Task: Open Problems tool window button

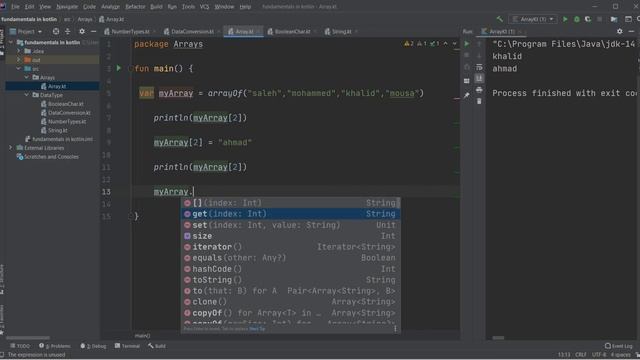Action: pos(55,346)
